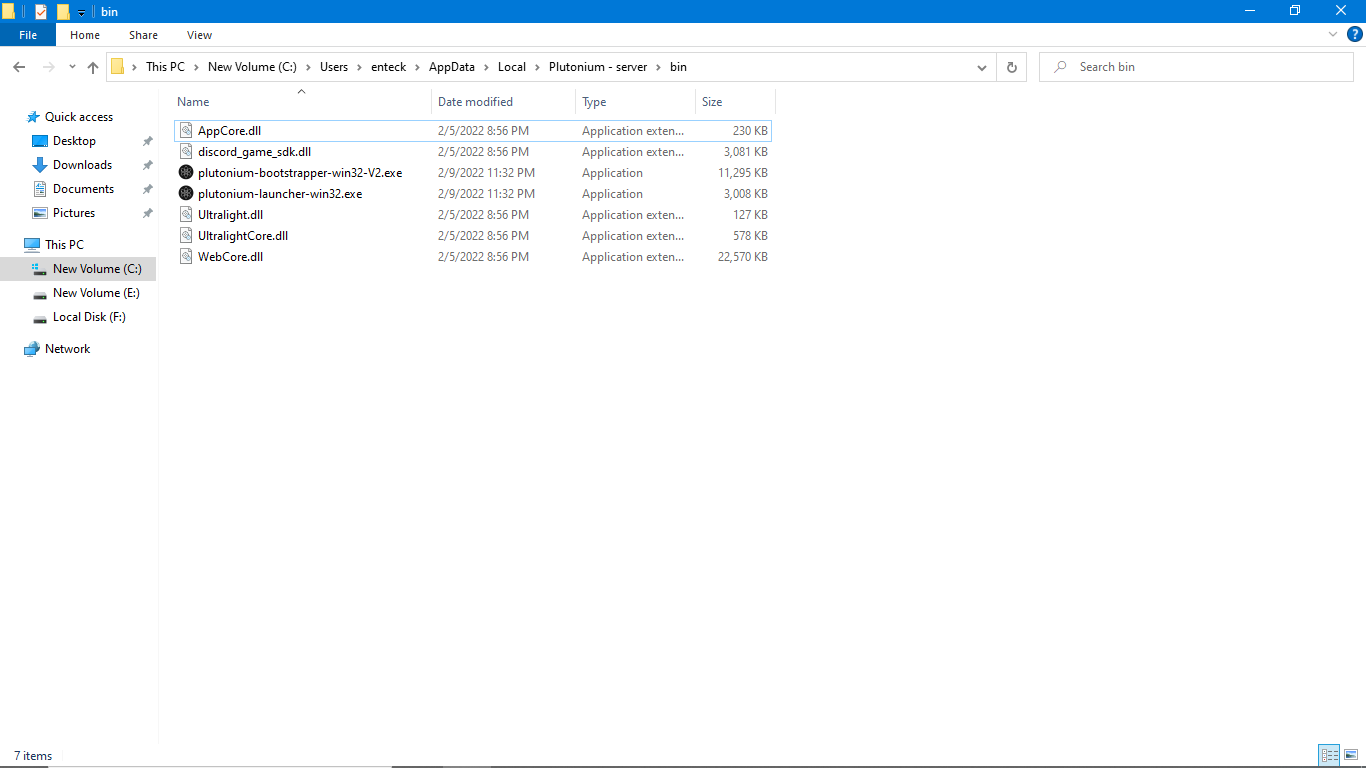Sort files by Date modified column
1366x768 pixels.
pyautogui.click(x=475, y=102)
